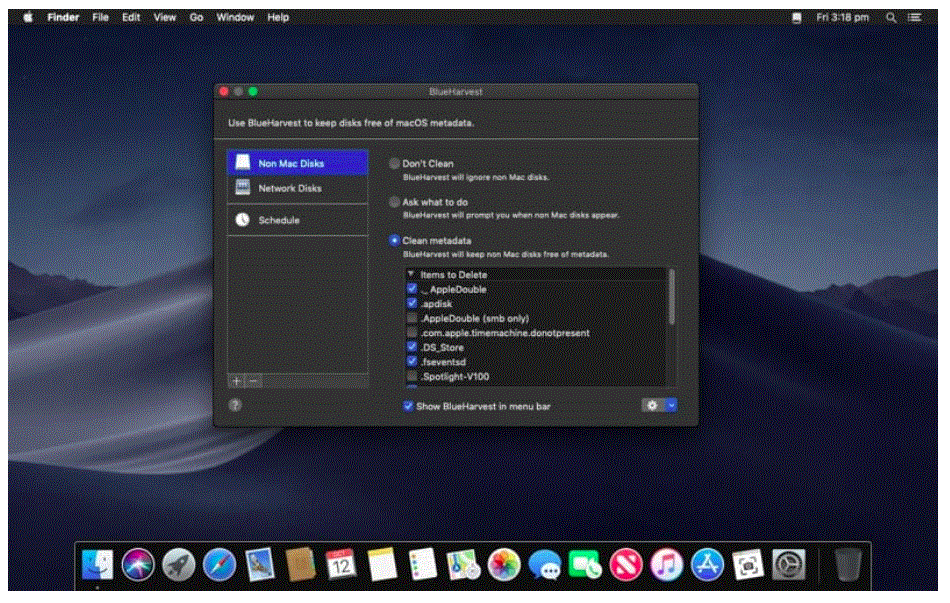Open the Trash from the dock
The image size is (950, 603).
[x=847, y=565]
